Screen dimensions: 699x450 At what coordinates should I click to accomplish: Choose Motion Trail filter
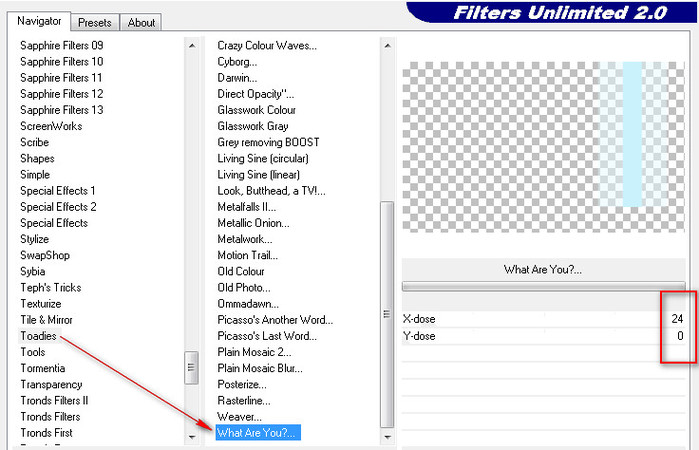click(247, 255)
